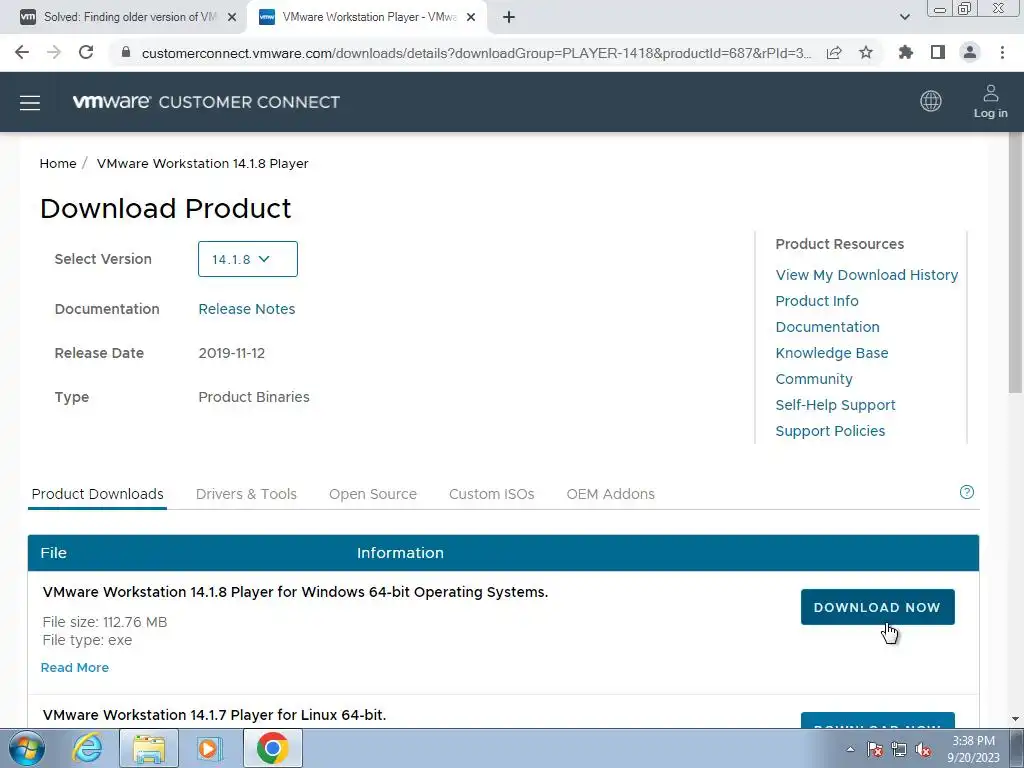The width and height of the screenshot is (1024, 768).
Task: Open the Chrome profile avatar
Action: [x=970, y=52]
